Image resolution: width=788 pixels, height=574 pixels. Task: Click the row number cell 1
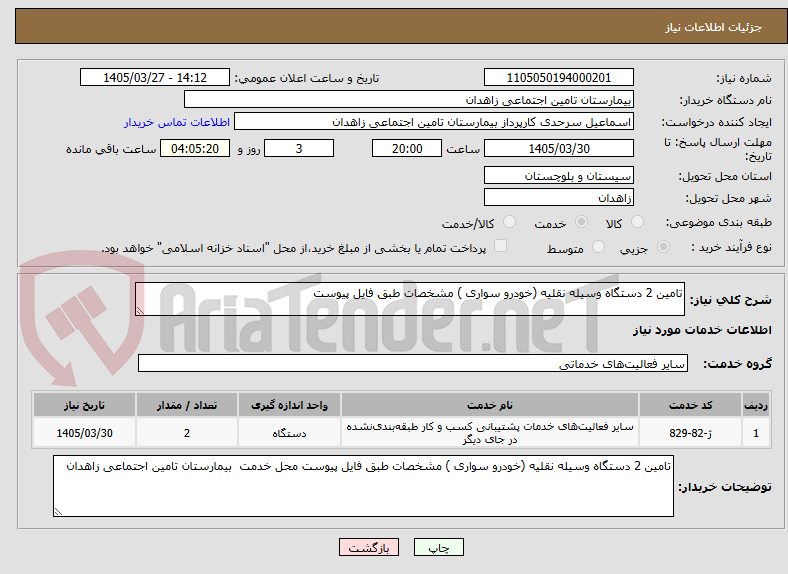[756, 433]
